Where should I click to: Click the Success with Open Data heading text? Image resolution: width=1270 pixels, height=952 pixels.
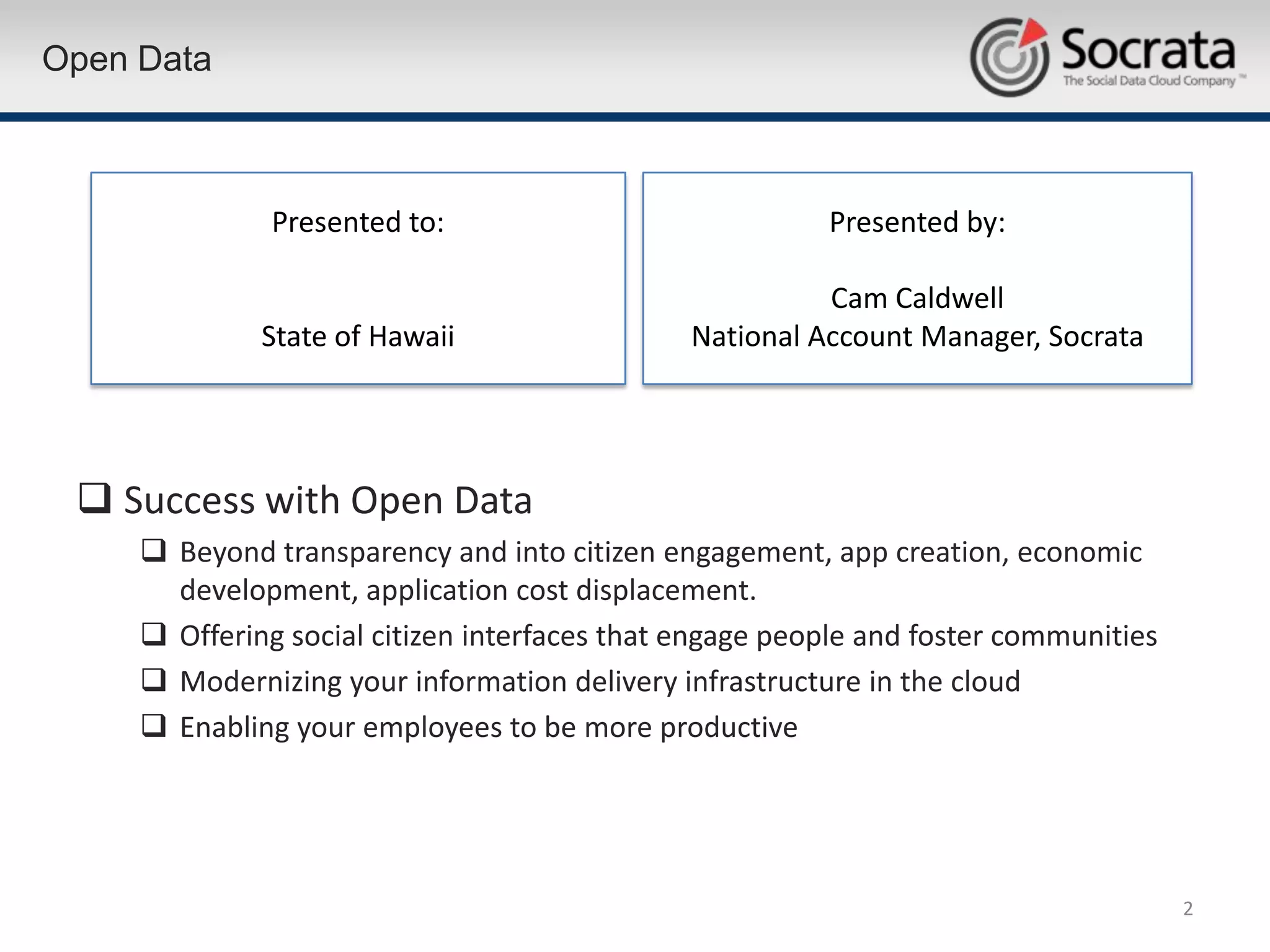(x=327, y=500)
